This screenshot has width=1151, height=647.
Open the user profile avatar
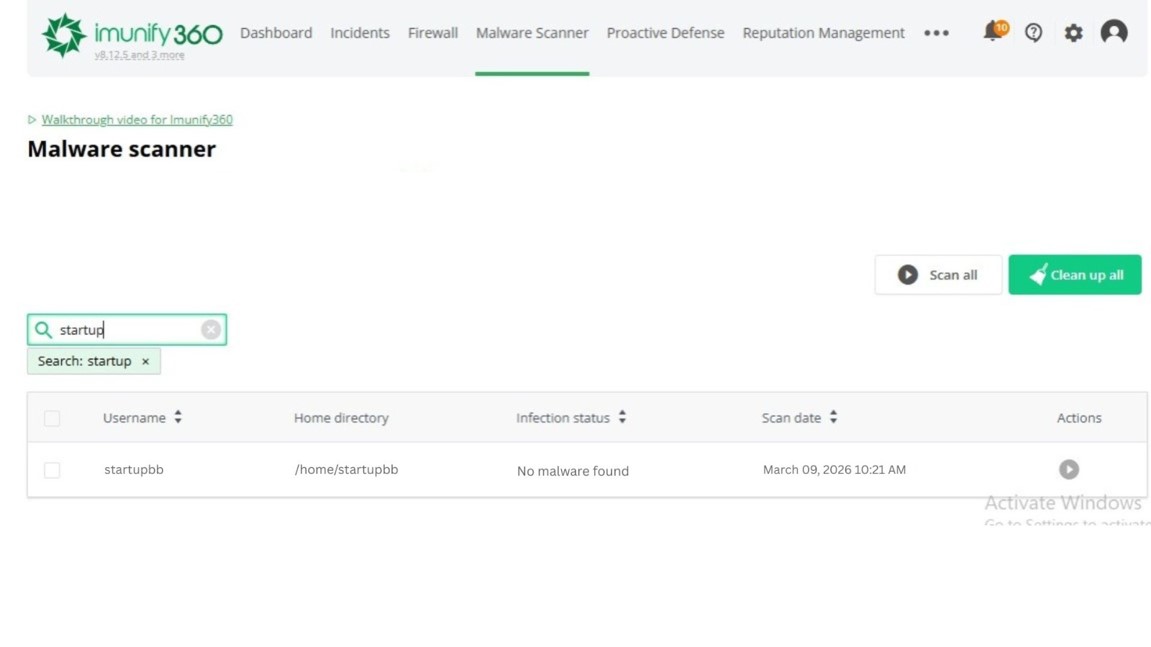point(1113,33)
